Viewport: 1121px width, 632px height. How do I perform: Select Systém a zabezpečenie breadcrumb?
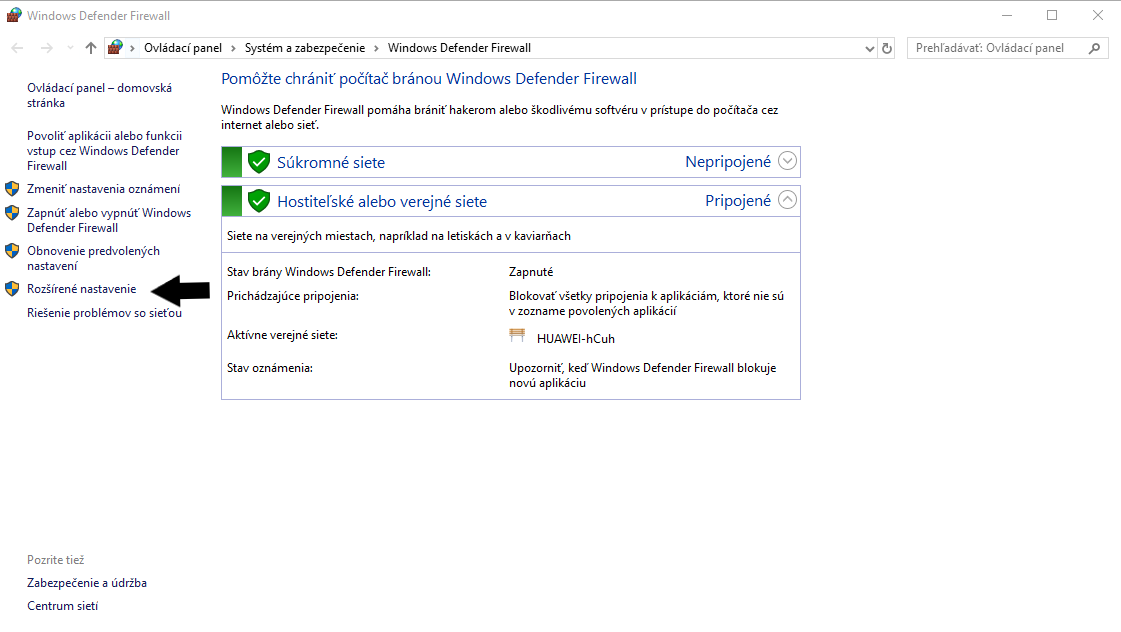click(305, 48)
